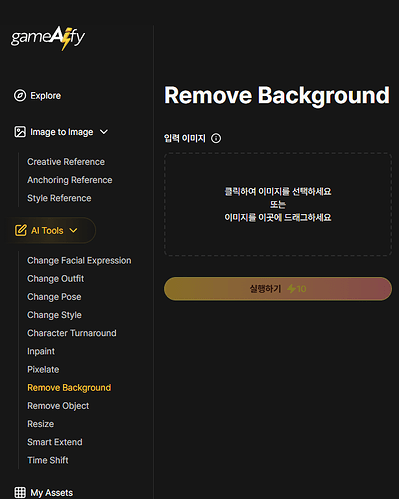
Task: Go to Style Reference
Action: (x=59, y=198)
